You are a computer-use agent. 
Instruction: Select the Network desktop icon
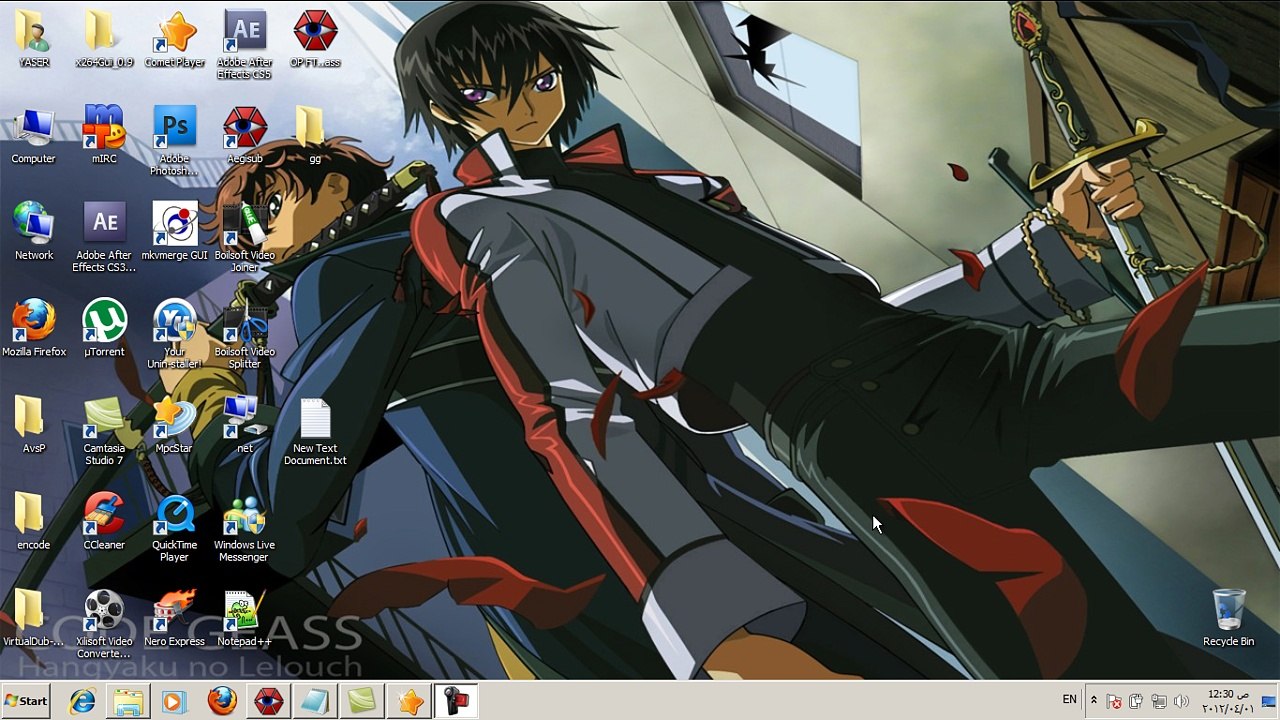point(34,231)
